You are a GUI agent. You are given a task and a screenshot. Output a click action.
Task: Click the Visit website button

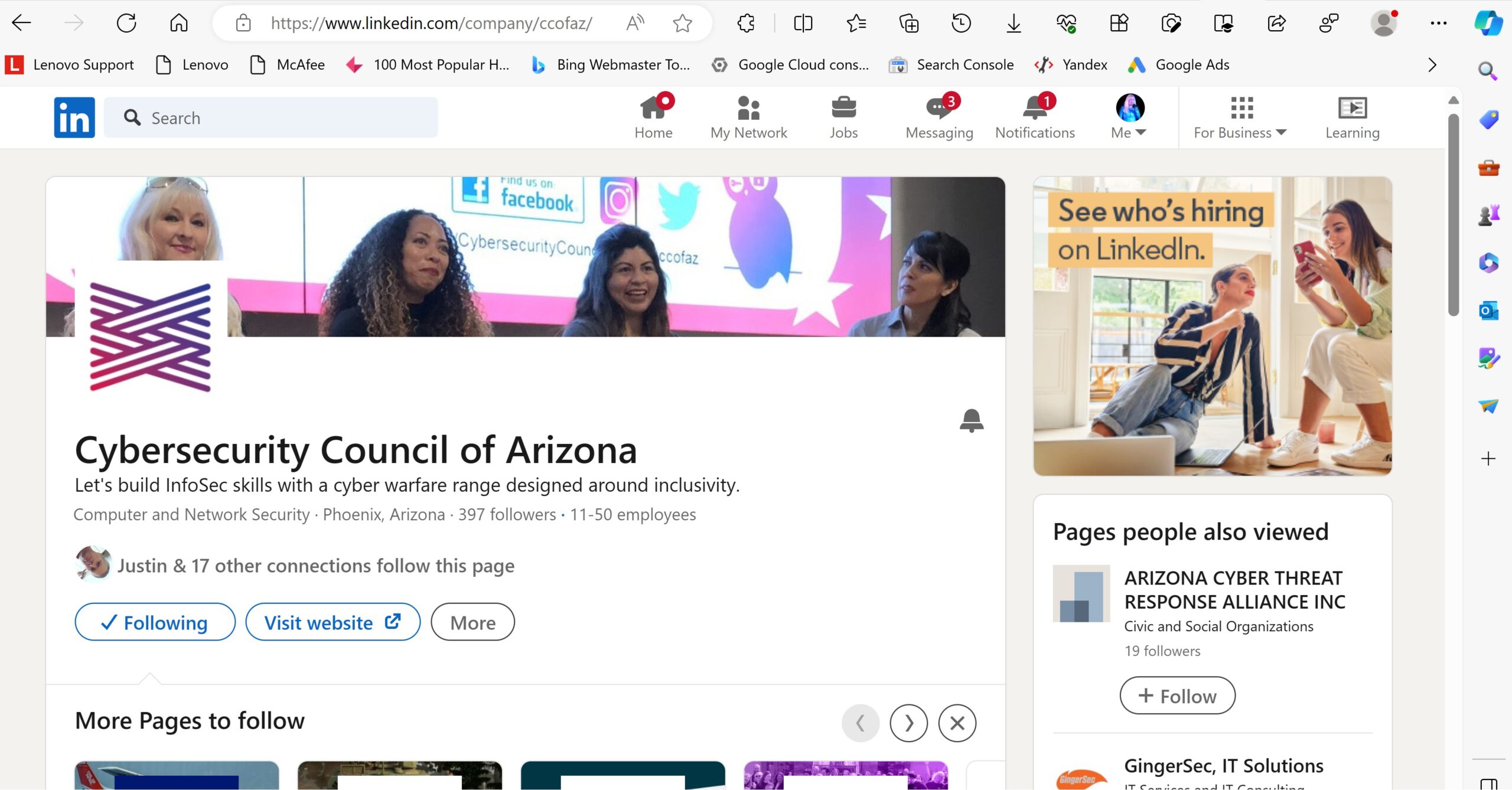click(x=333, y=622)
